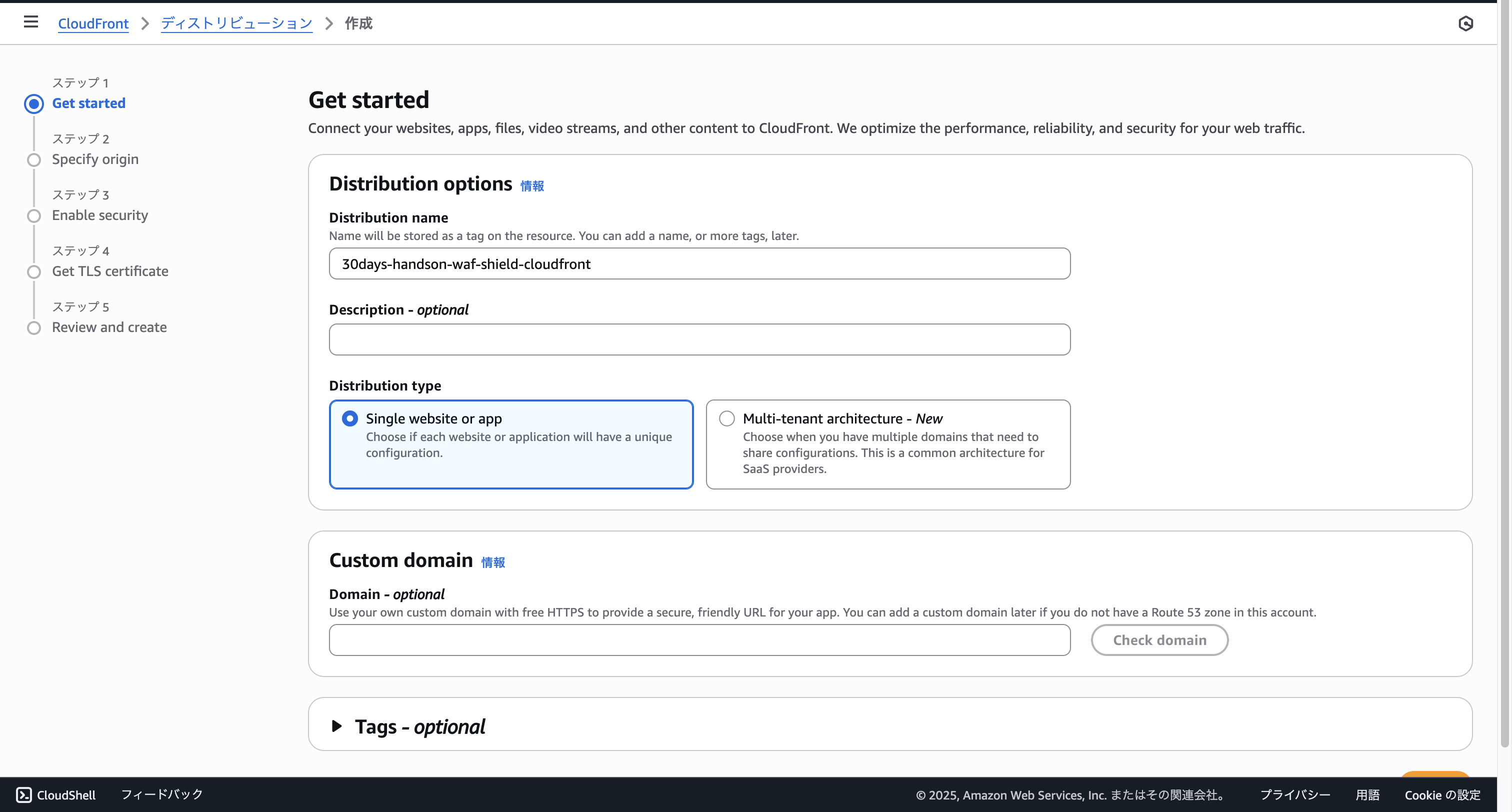Viewport: 1512px width, 812px height.
Task: Click the hexagon icon at top right
Action: click(x=1465, y=23)
